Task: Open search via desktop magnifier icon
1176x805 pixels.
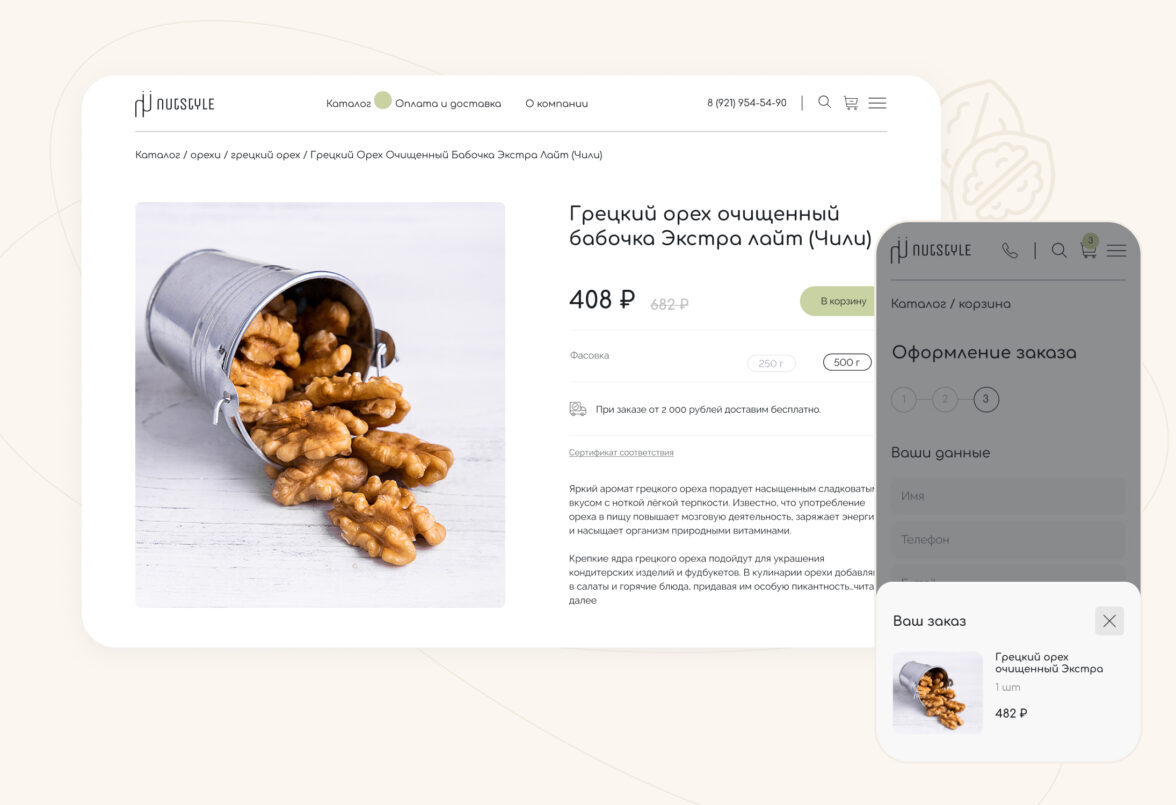Action: pyautogui.click(x=824, y=102)
